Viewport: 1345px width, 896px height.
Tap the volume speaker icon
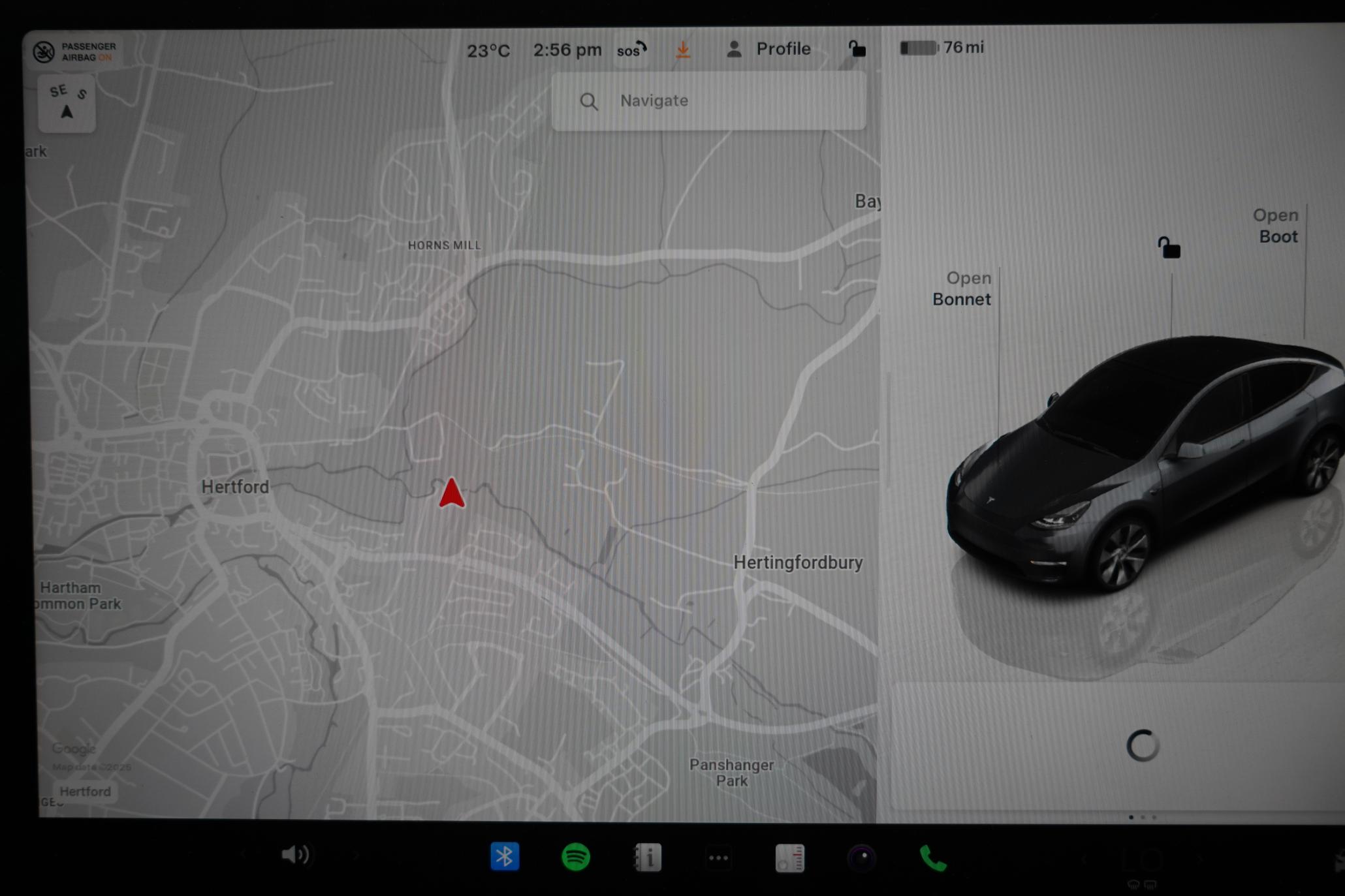(295, 854)
